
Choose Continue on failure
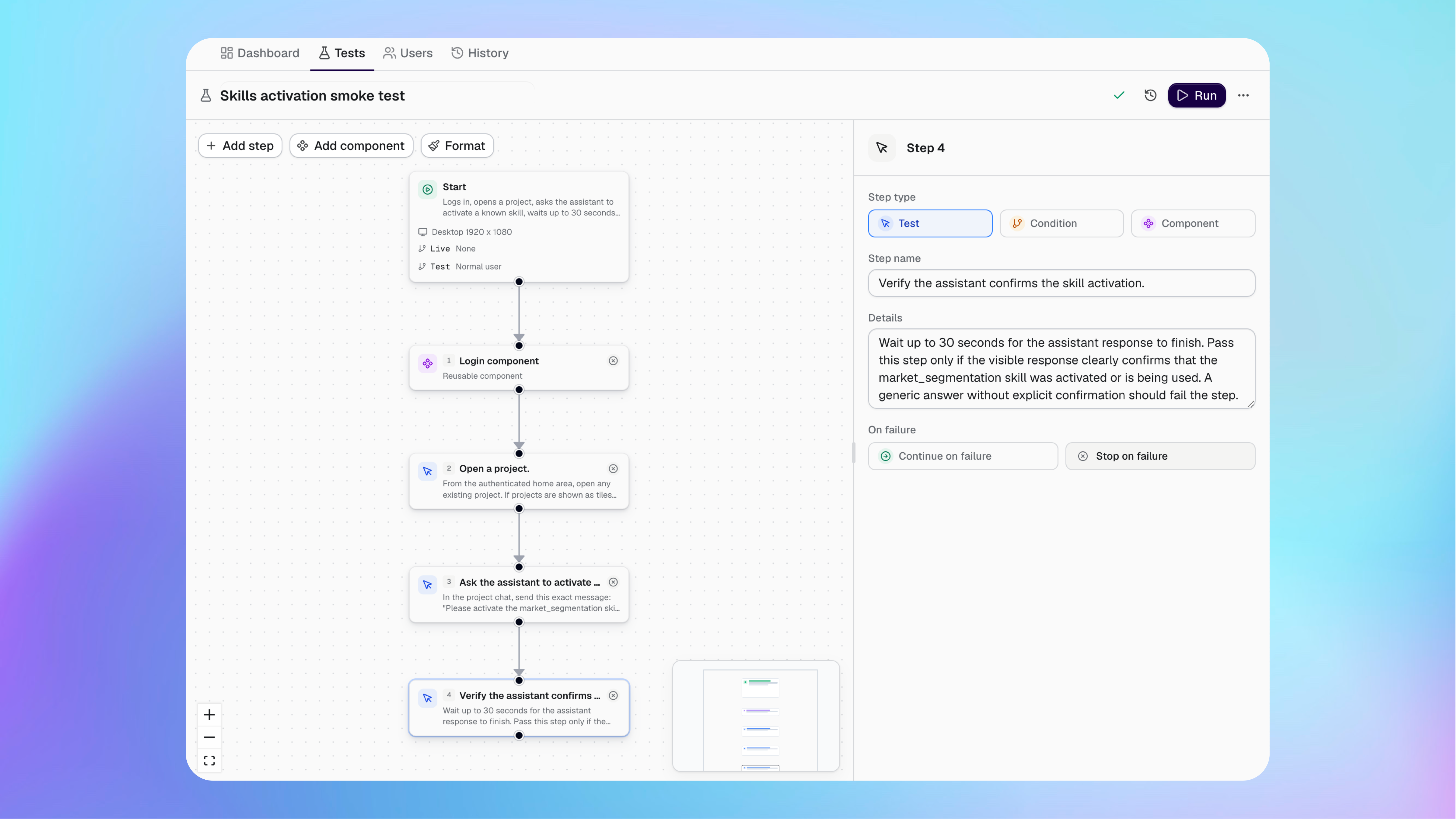tap(963, 457)
